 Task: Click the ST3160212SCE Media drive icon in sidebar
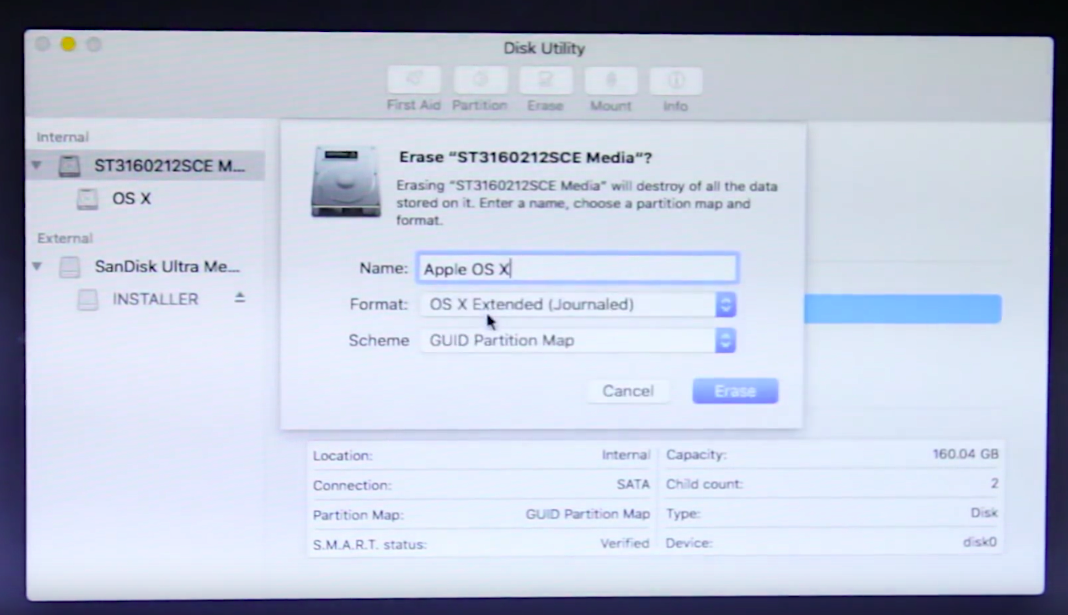pyautogui.click(x=69, y=165)
